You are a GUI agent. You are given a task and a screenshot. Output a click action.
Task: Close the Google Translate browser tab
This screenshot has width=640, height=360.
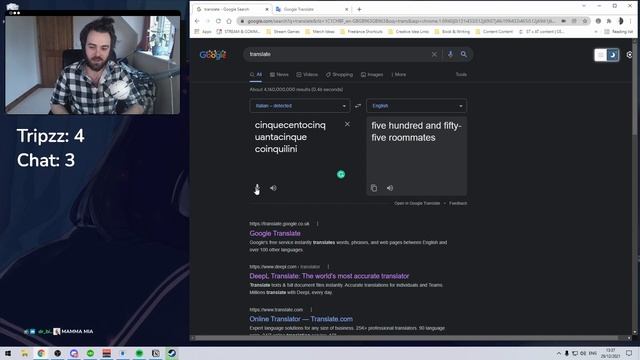(x=347, y=9)
